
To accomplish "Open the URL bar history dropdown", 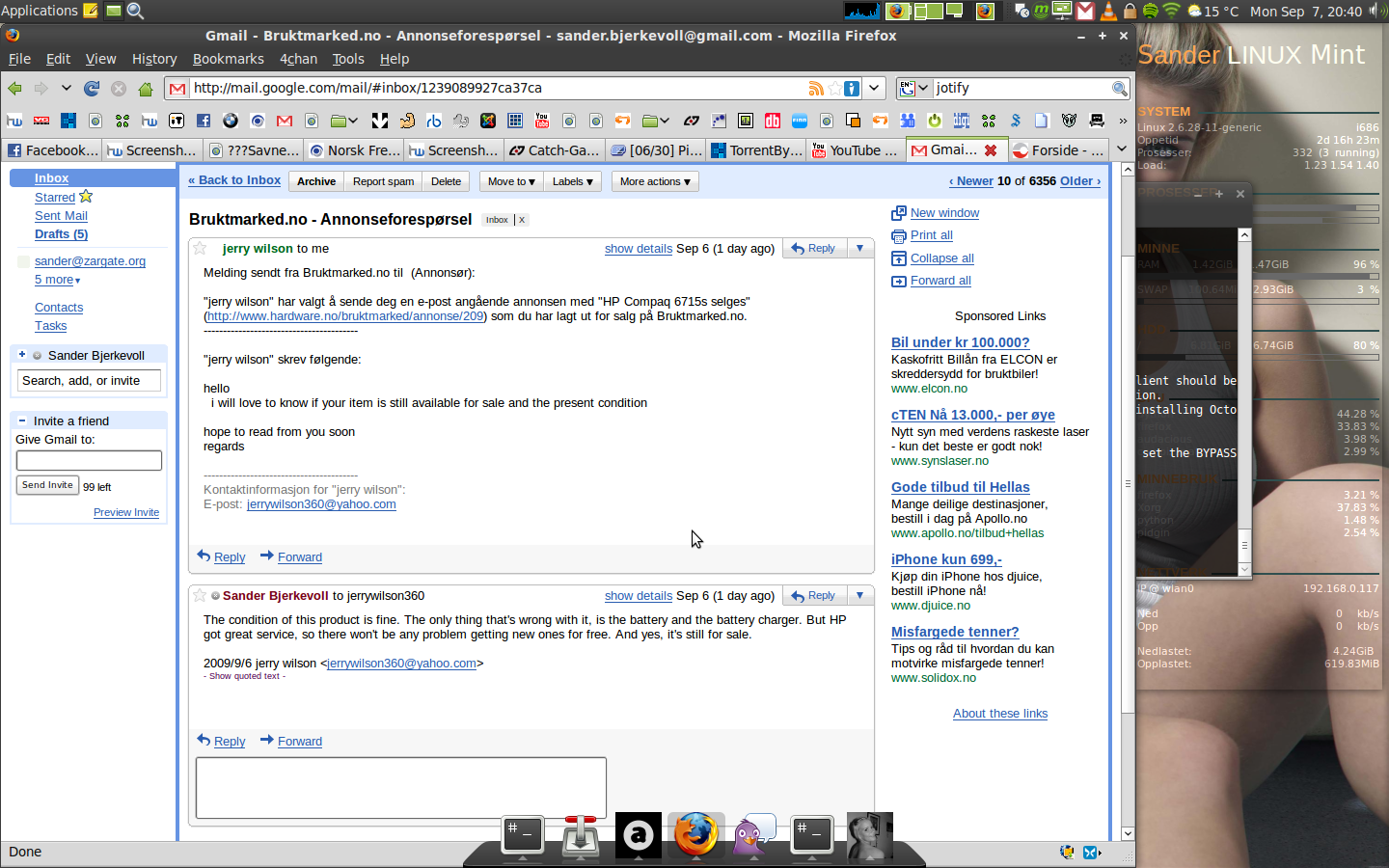I will coord(874,89).
